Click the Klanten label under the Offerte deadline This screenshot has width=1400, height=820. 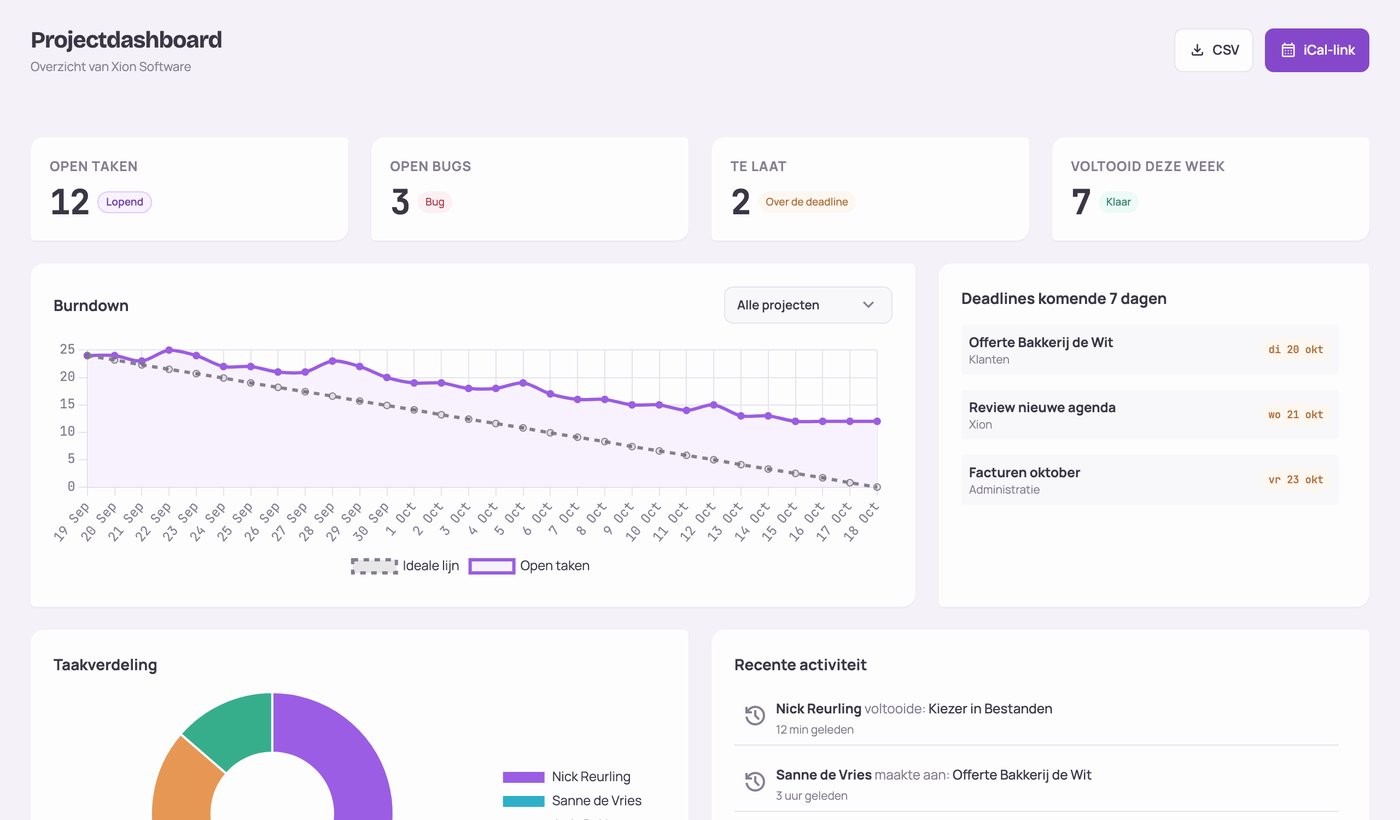[x=989, y=360]
